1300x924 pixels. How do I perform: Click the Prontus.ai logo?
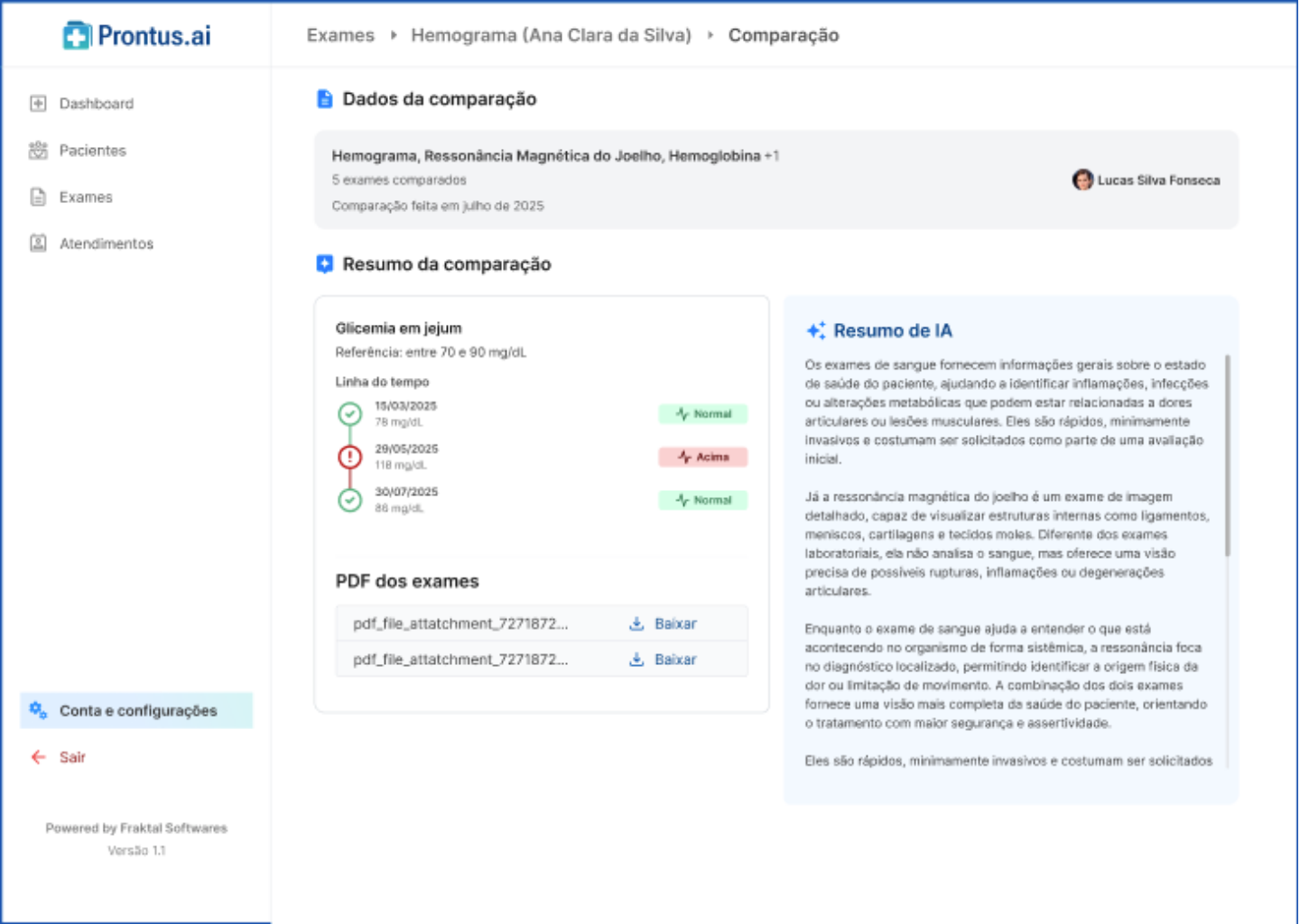pyautogui.click(x=136, y=35)
